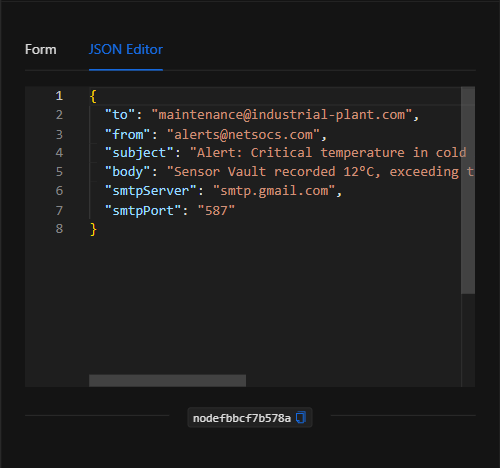
Task: Click the Alert: Critical temperature subject text
Action: click(x=328, y=153)
